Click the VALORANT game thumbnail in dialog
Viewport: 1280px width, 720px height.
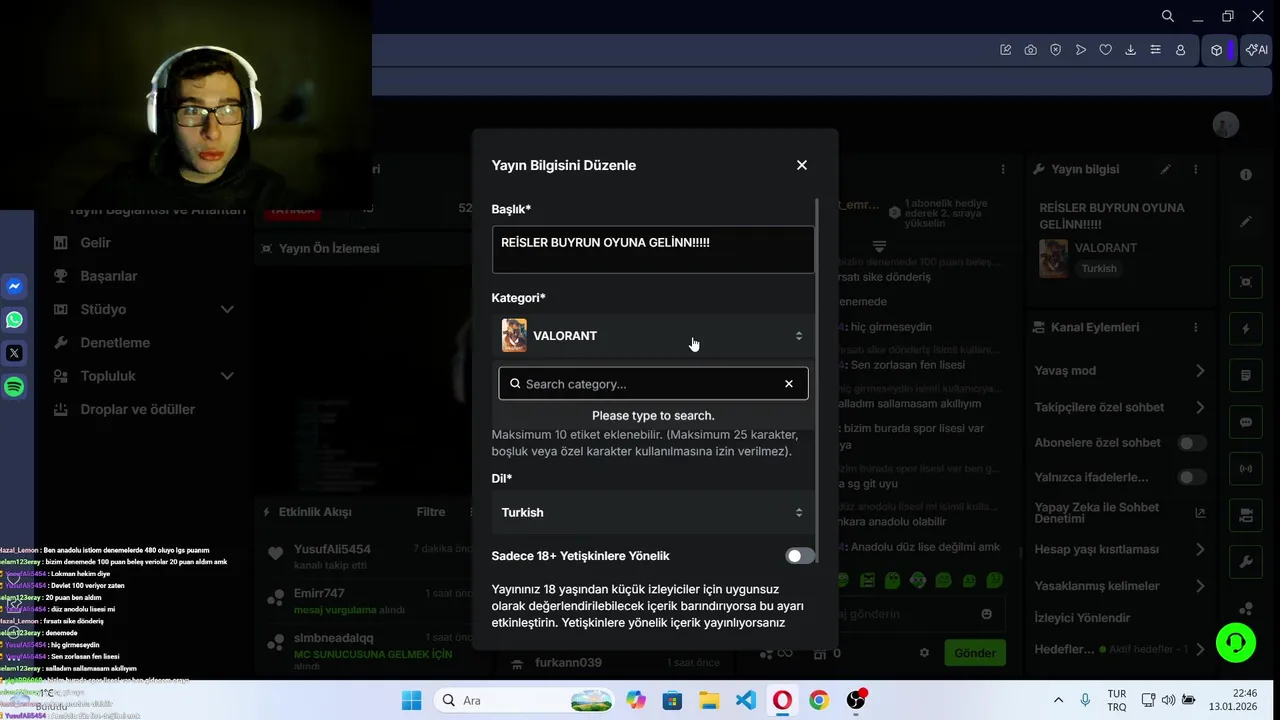(514, 336)
